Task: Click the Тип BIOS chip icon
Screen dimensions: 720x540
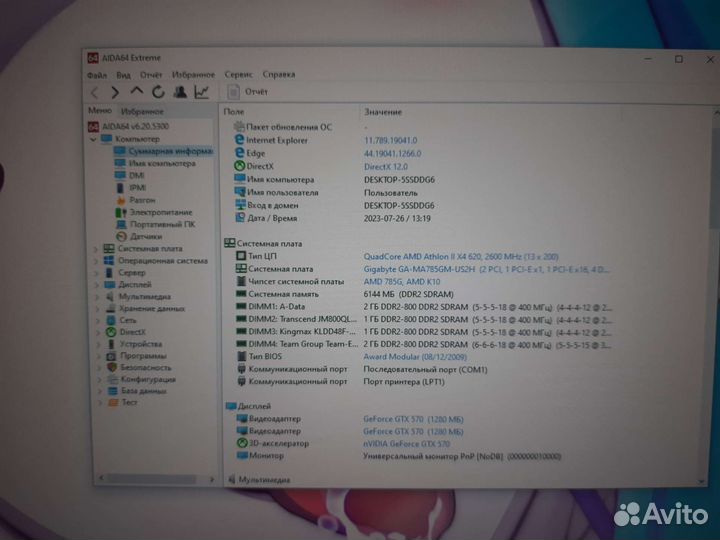Action: 242,356
